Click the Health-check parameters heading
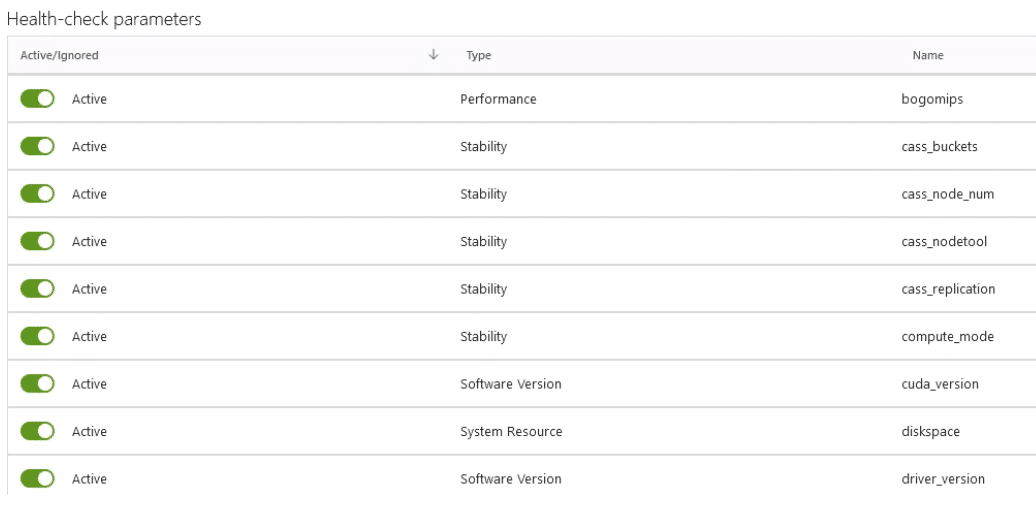 pos(104,19)
